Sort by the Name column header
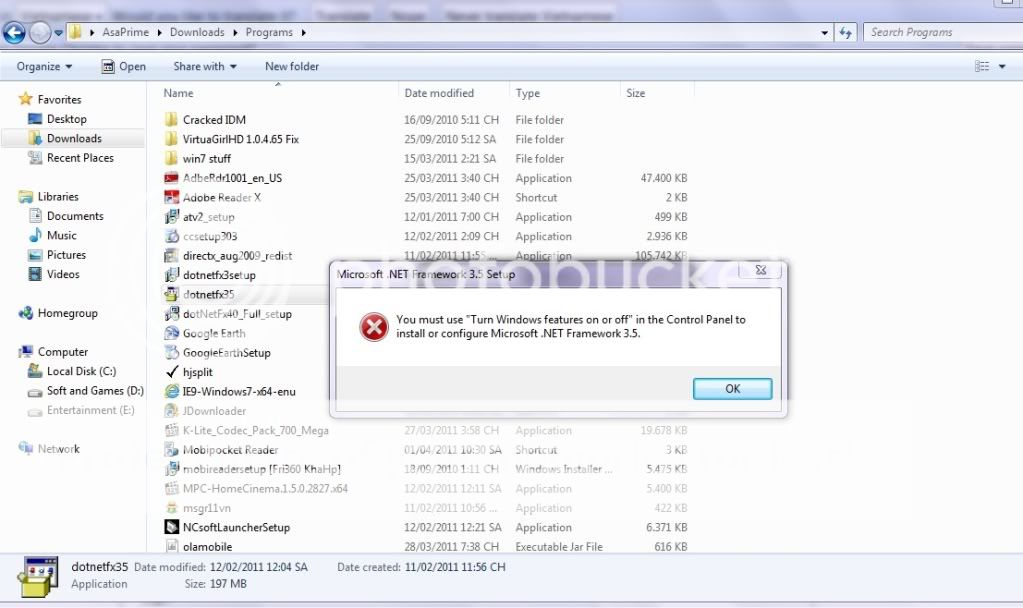 [178, 93]
